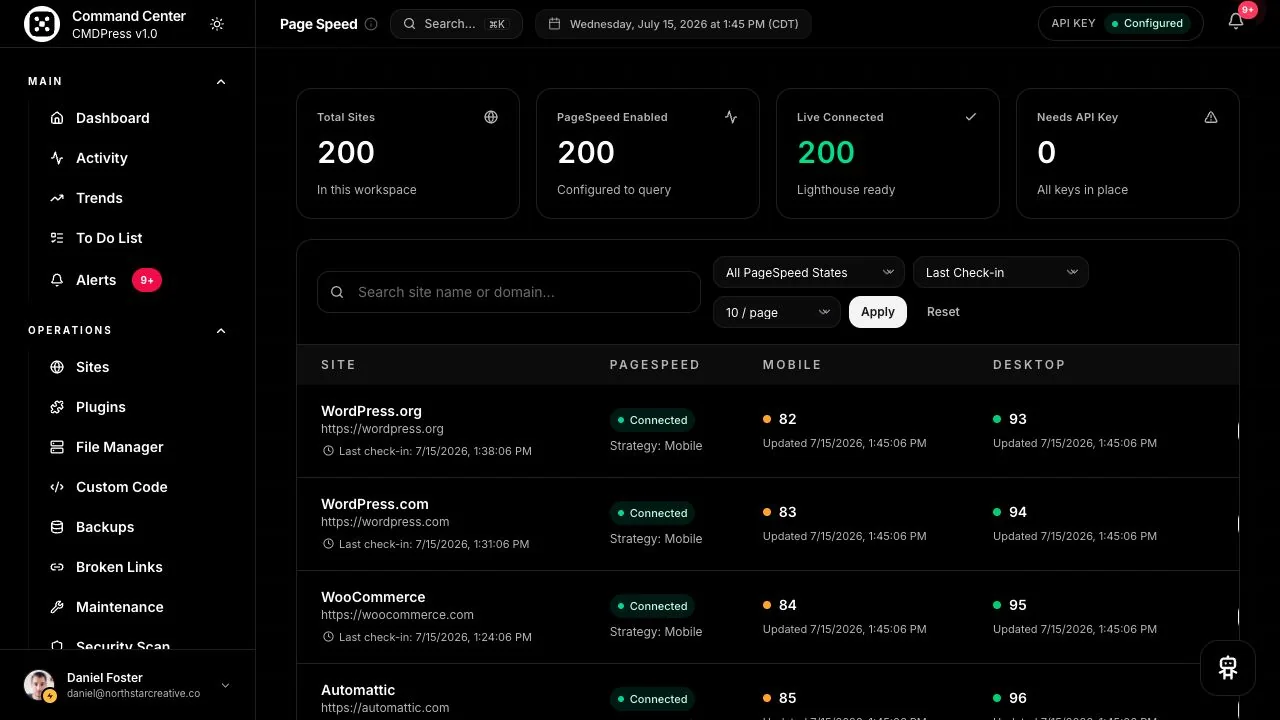
Task: Click Connected badge in WooCommerce row
Action: (x=652, y=606)
